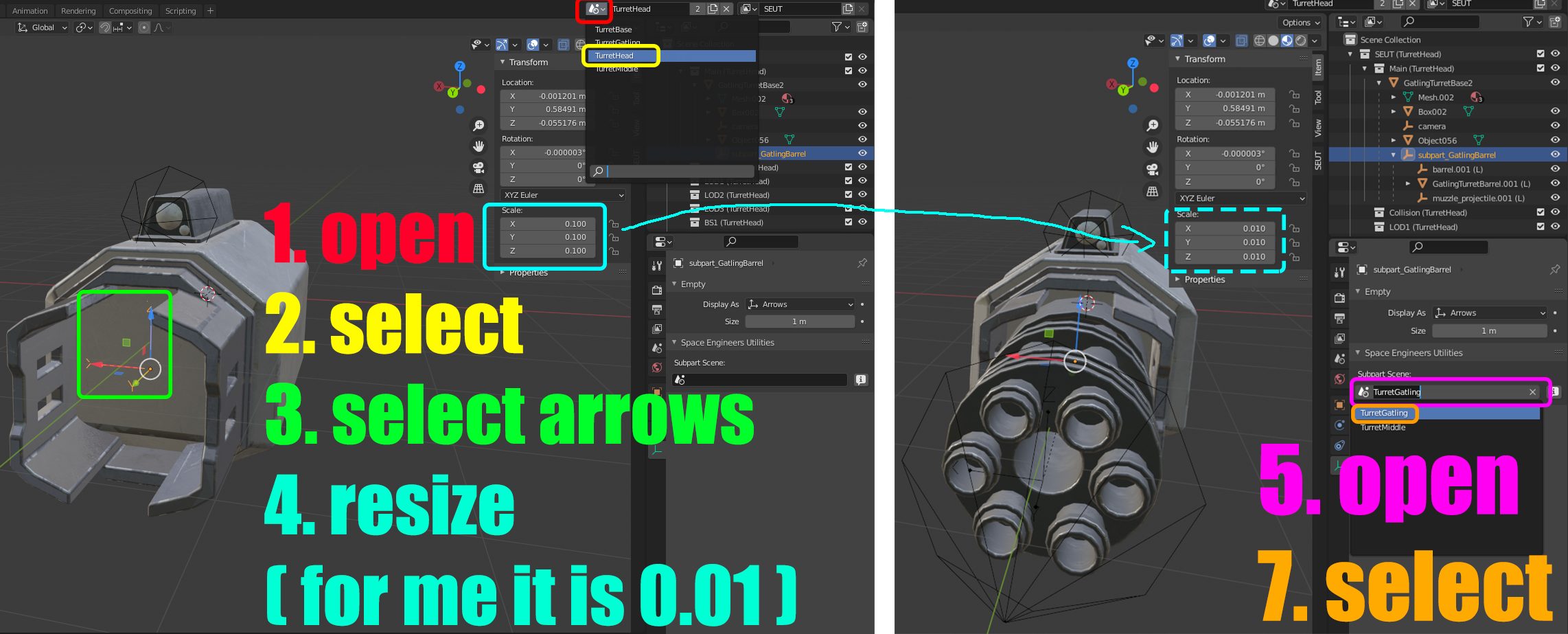The width and height of the screenshot is (1568, 634).
Task: Collapse GatlingTurretBase2 in right outliner
Action: [x=1379, y=83]
